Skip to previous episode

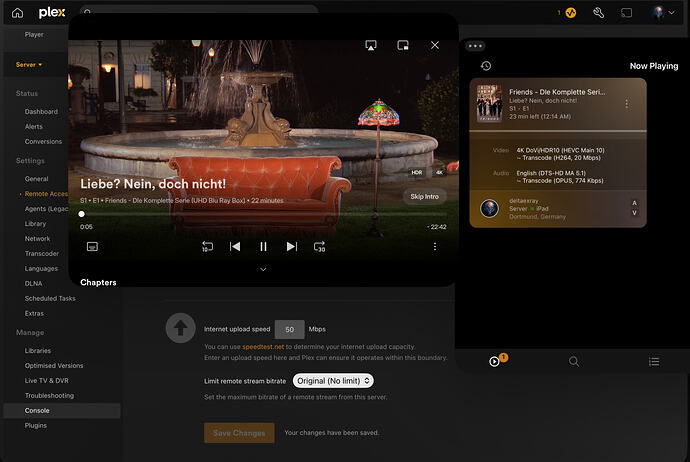tap(235, 246)
